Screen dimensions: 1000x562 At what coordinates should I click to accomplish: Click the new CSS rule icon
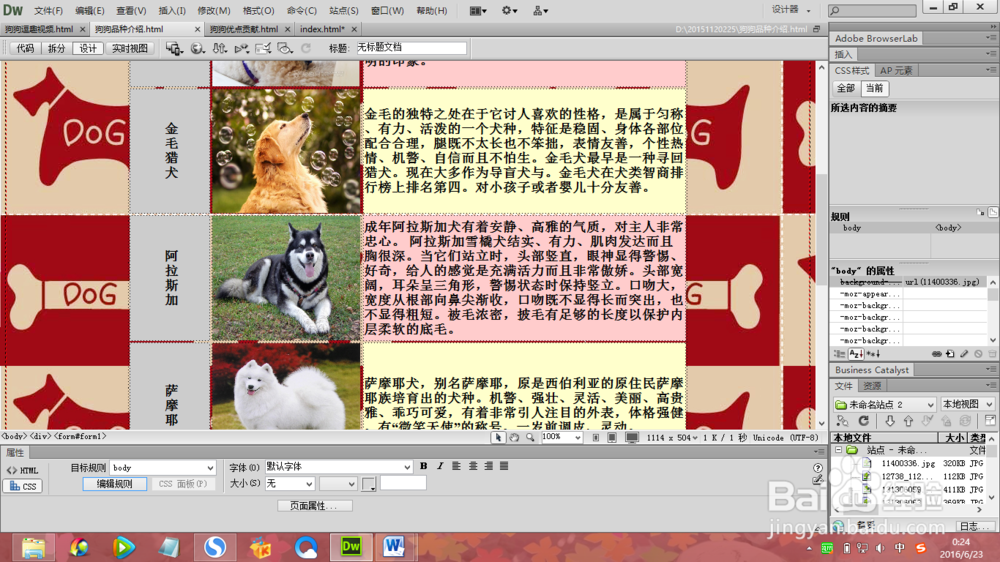(x=950, y=354)
